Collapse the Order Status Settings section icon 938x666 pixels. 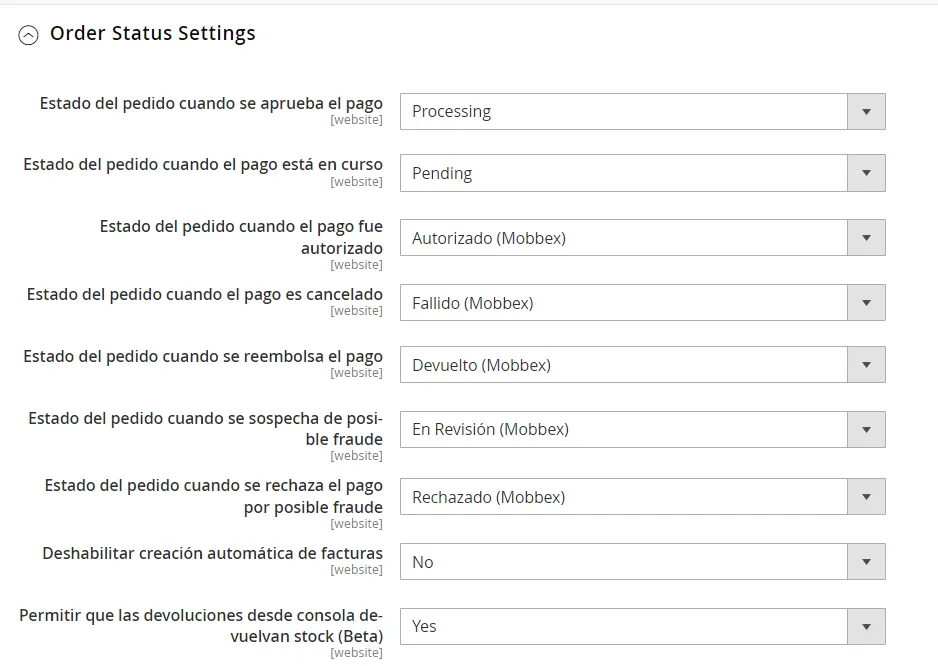(28, 35)
